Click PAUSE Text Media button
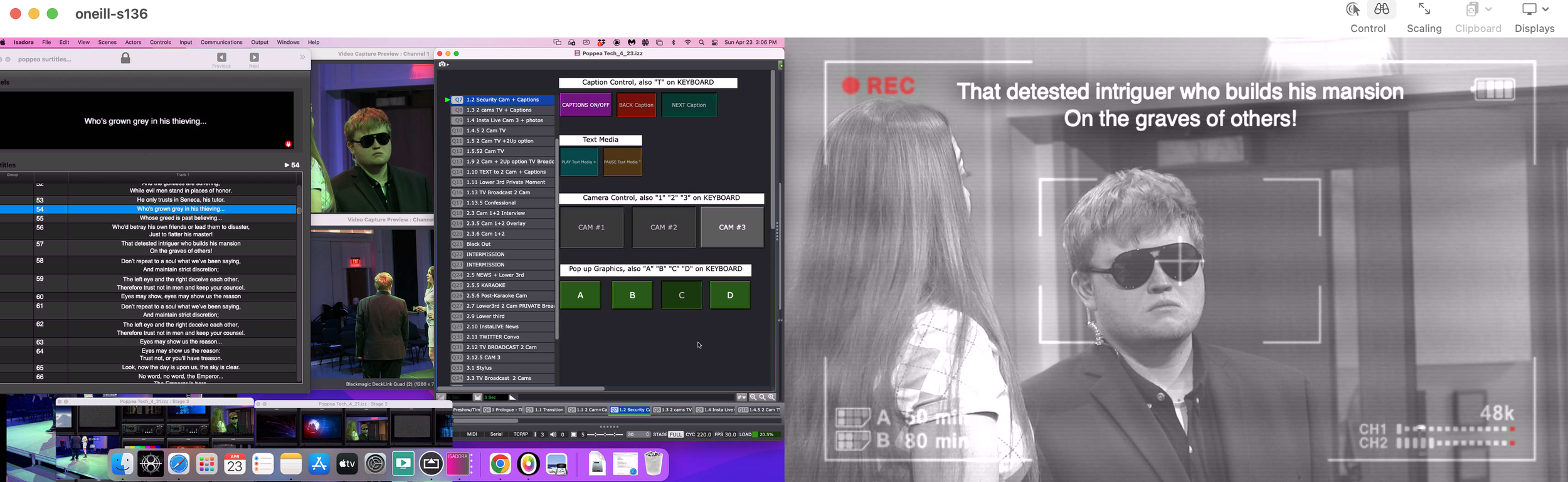The height and width of the screenshot is (482, 1568). 622,162
